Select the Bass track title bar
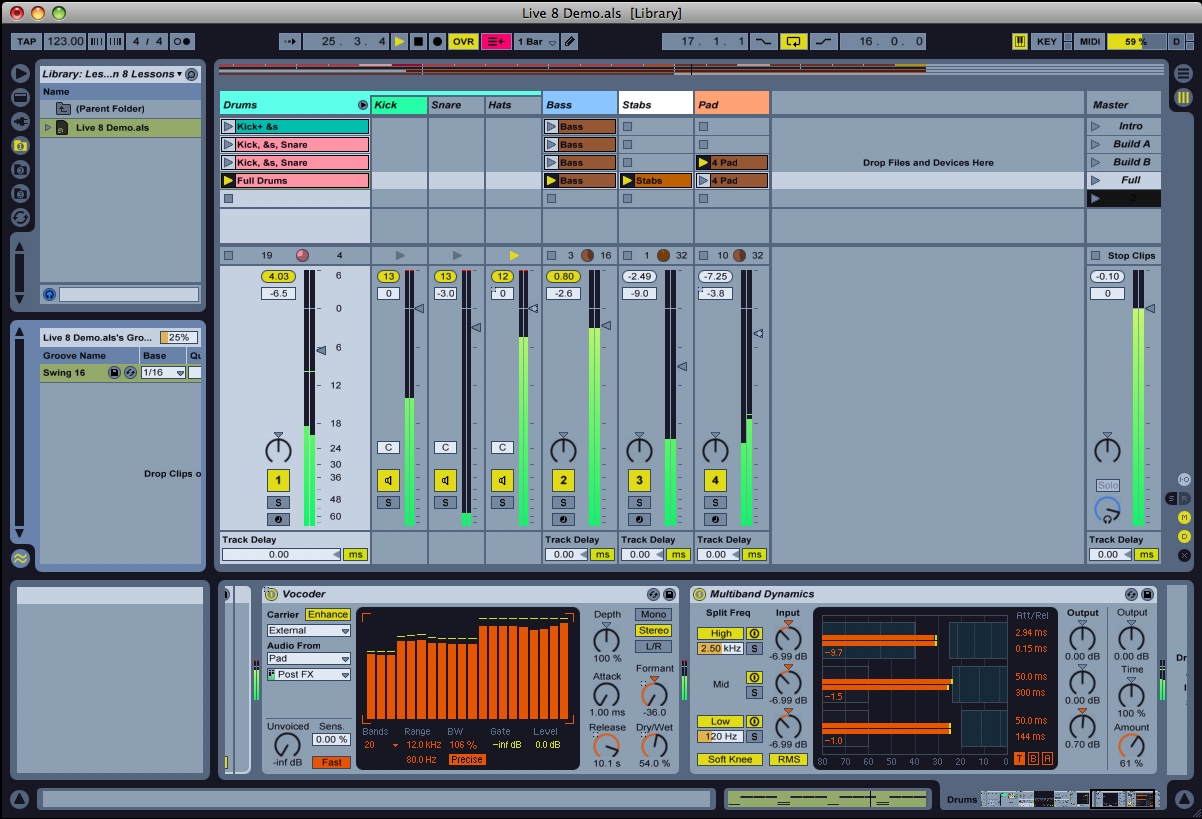This screenshot has width=1202, height=819. click(x=580, y=105)
